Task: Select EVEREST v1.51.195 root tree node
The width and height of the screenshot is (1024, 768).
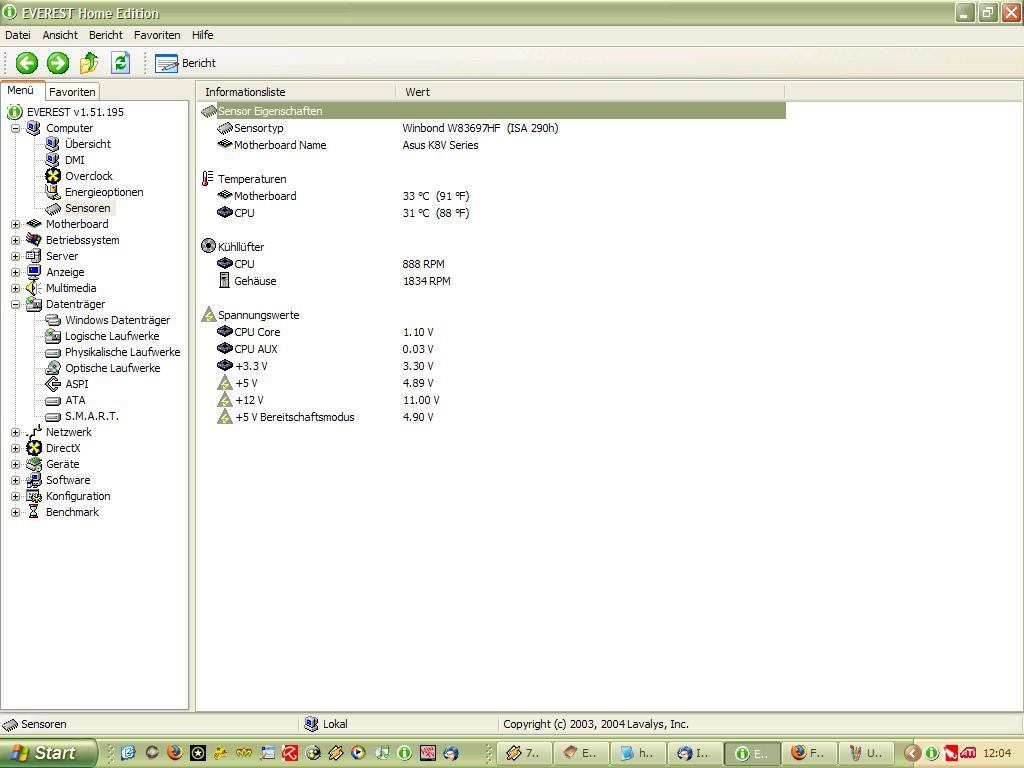Action: pos(75,112)
